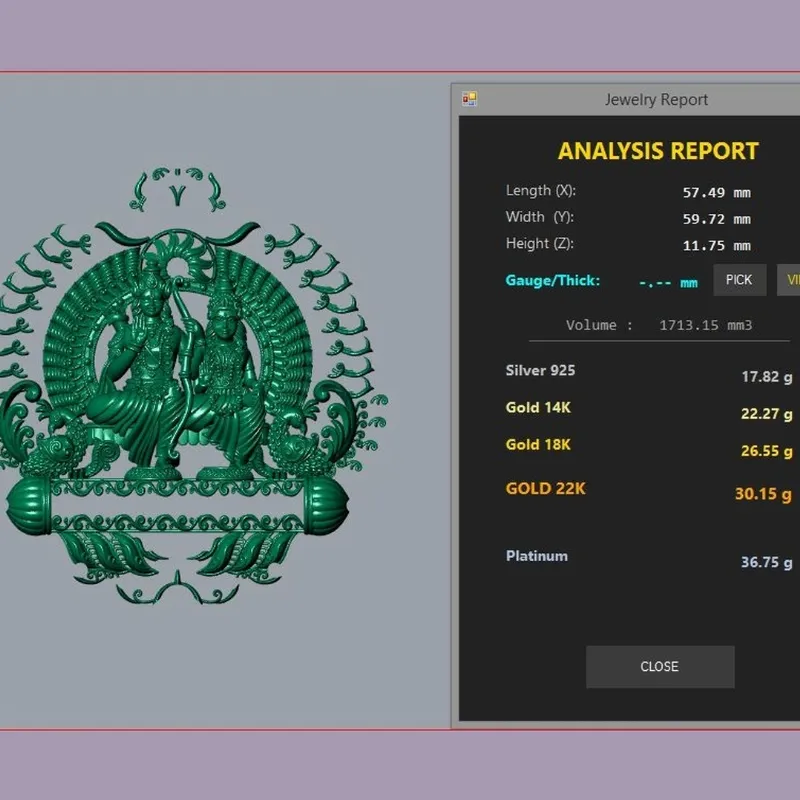Click the Gold 18K weight 26.55 g
This screenshot has height=800, width=800.
tap(766, 451)
